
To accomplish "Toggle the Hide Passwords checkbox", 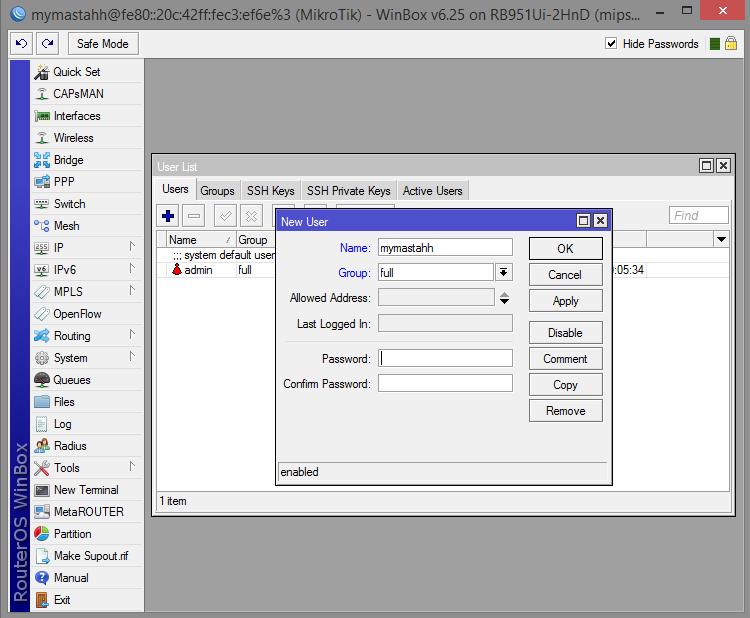I will (x=611, y=44).
